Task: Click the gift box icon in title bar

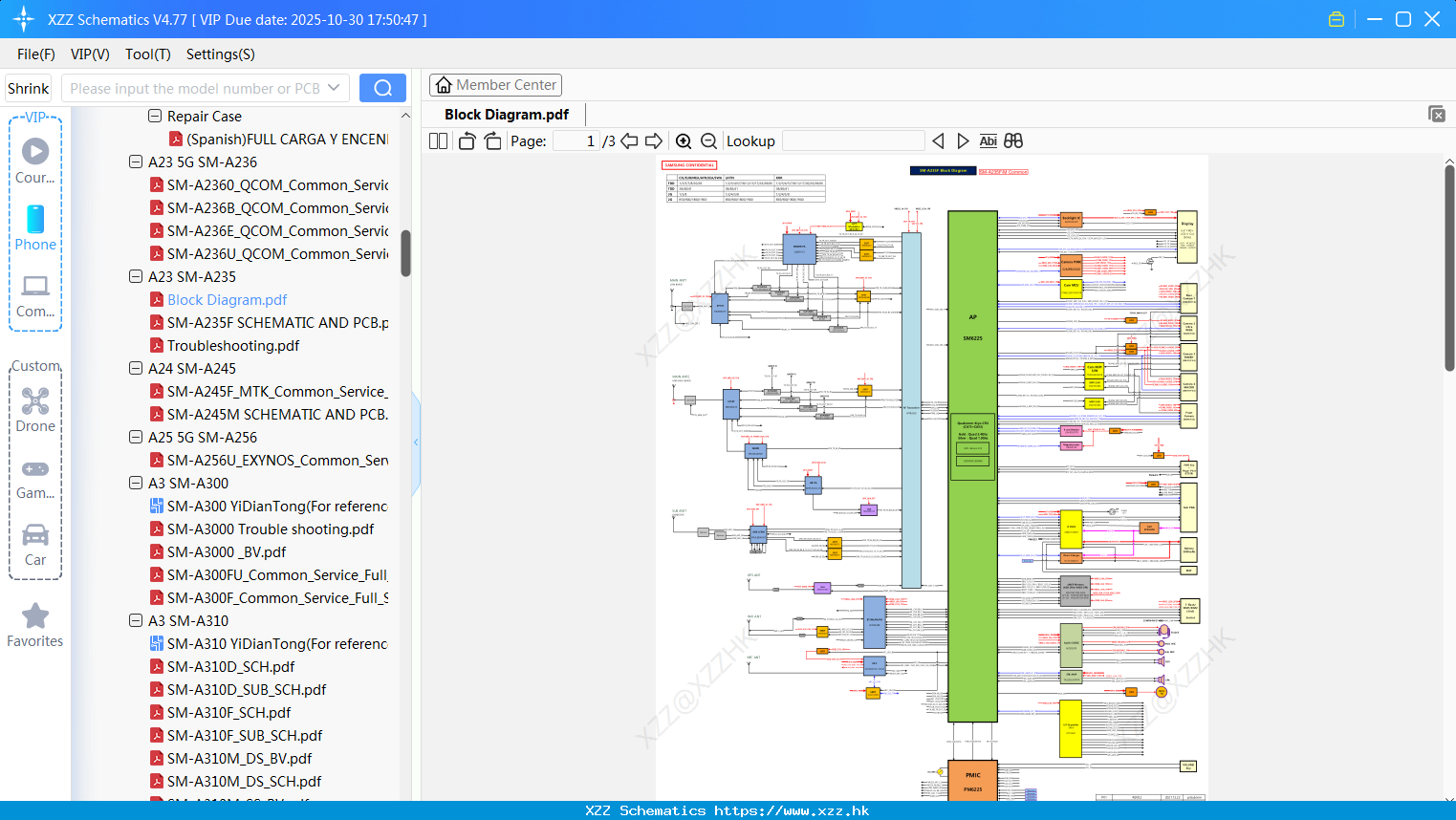Action: 1336,19
